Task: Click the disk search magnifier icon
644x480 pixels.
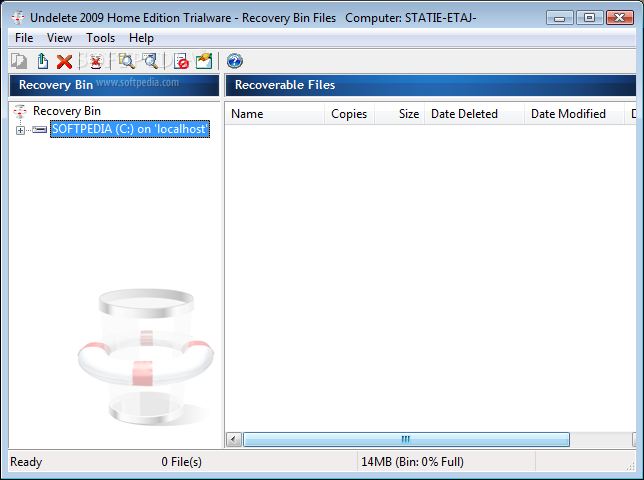Action: pyautogui.click(x=150, y=62)
